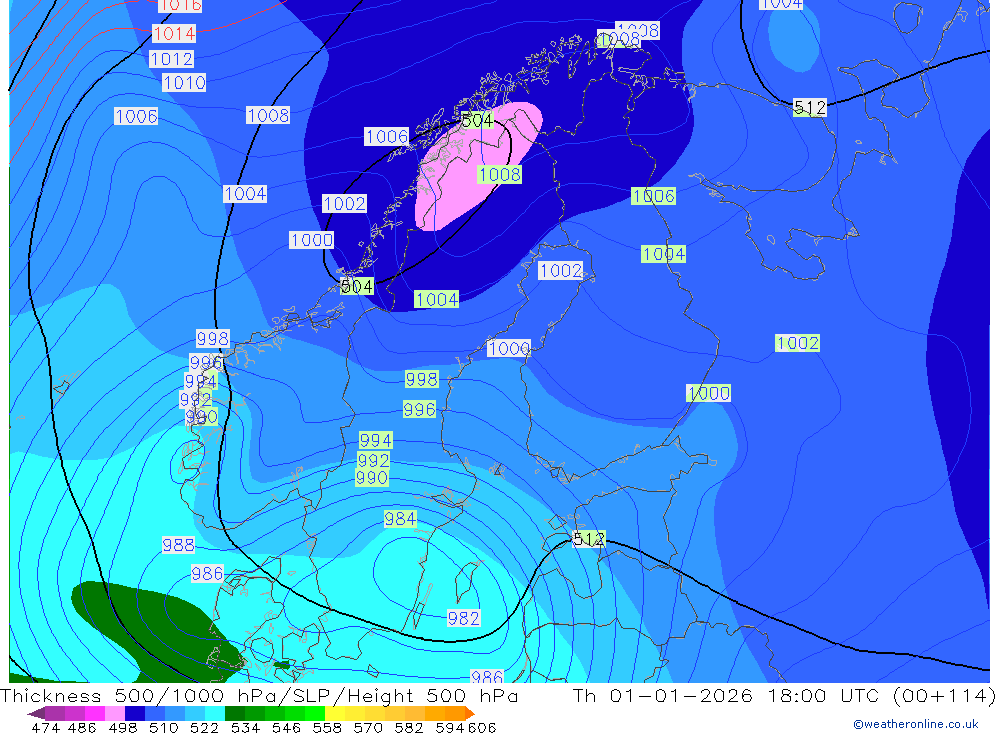Click the red 1014 isobar label
Image resolution: width=1000 pixels, height=733 pixels.
(174, 33)
